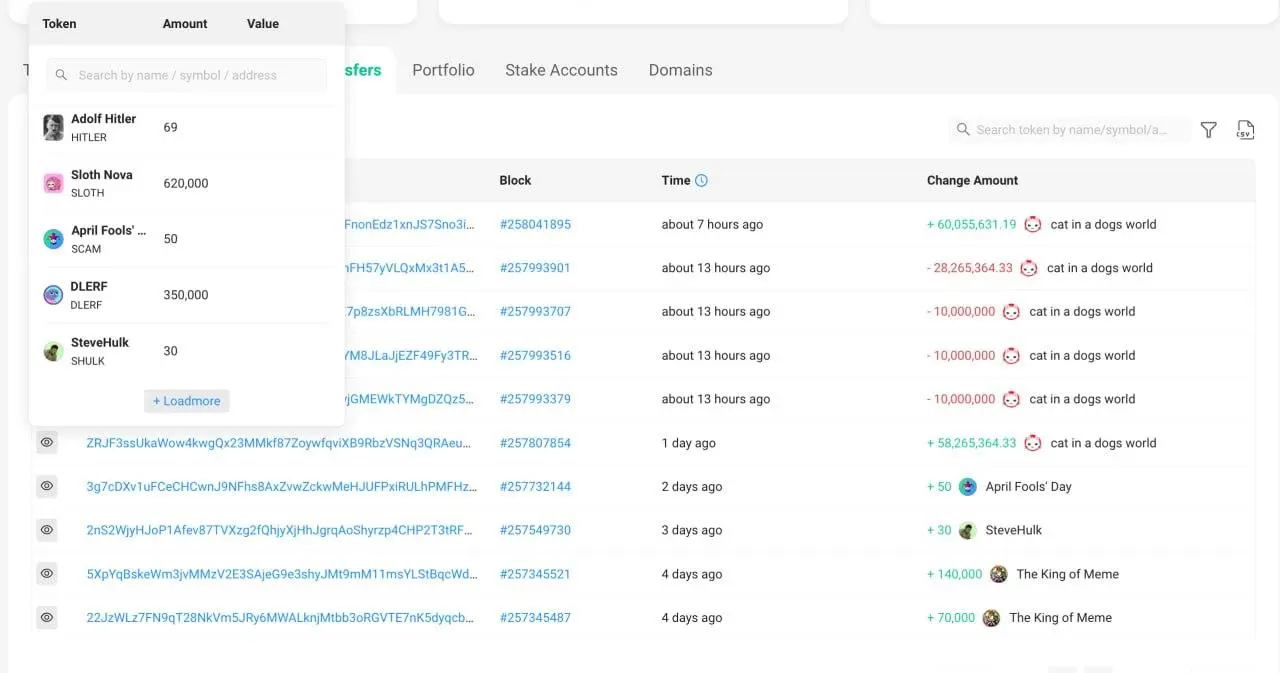Image resolution: width=1280 pixels, height=673 pixels.
Task: Export transfers with the CSV icon
Action: tap(1245, 130)
